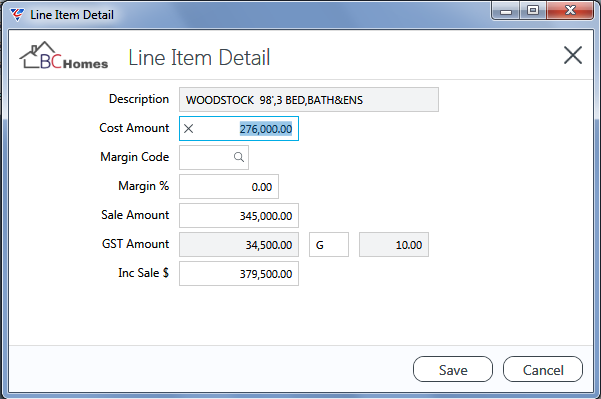The height and width of the screenshot is (399, 601).
Task: Cancel the line item changes
Action: tap(543, 369)
